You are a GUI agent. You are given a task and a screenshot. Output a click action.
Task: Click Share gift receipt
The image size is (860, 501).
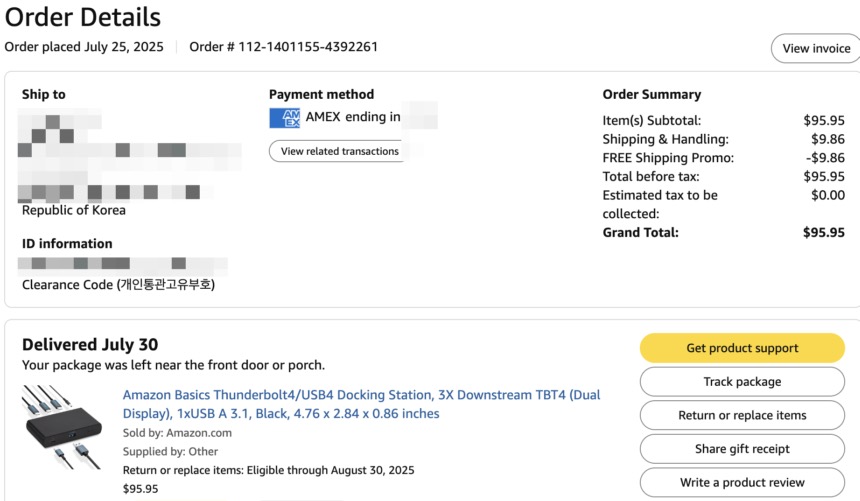pos(742,449)
